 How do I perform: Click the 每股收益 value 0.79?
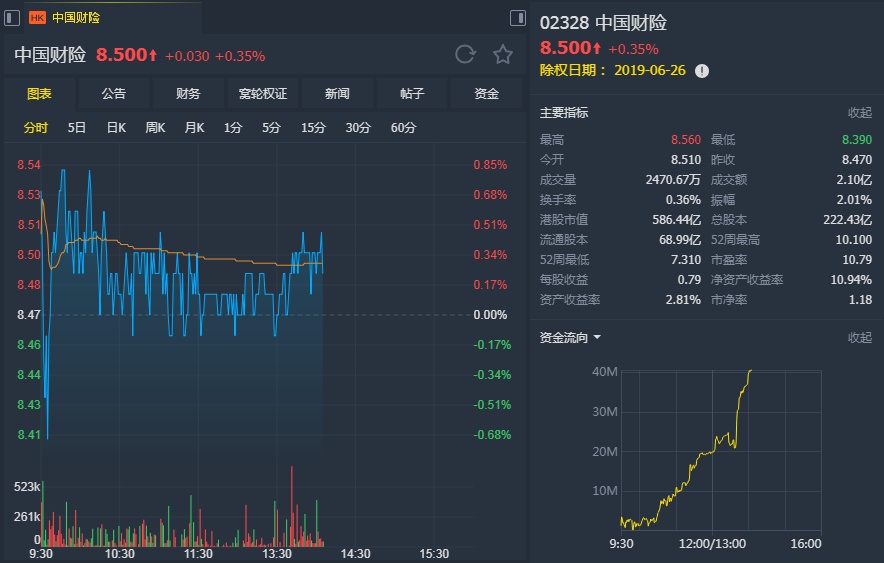pyautogui.click(x=689, y=280)
